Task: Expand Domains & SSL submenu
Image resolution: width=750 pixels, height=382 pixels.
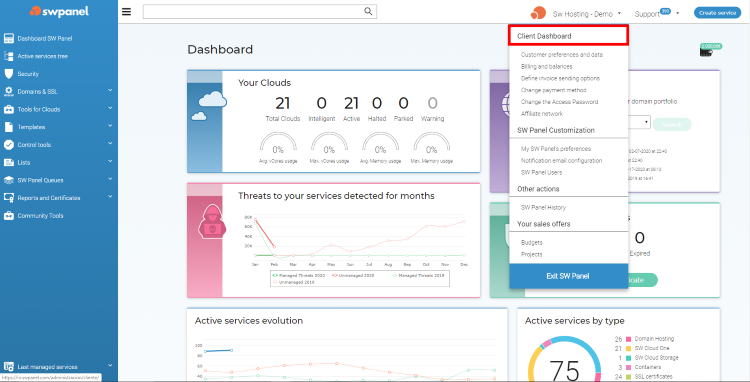Action: click(110, 90)
